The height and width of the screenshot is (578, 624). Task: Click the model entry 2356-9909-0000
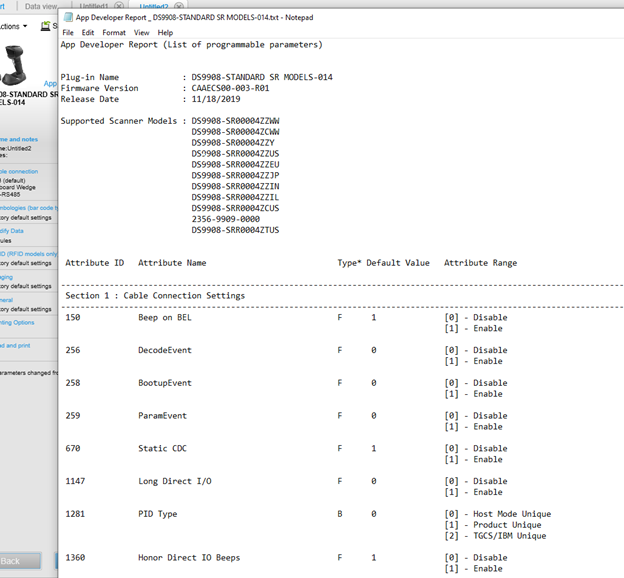(226, 219)
